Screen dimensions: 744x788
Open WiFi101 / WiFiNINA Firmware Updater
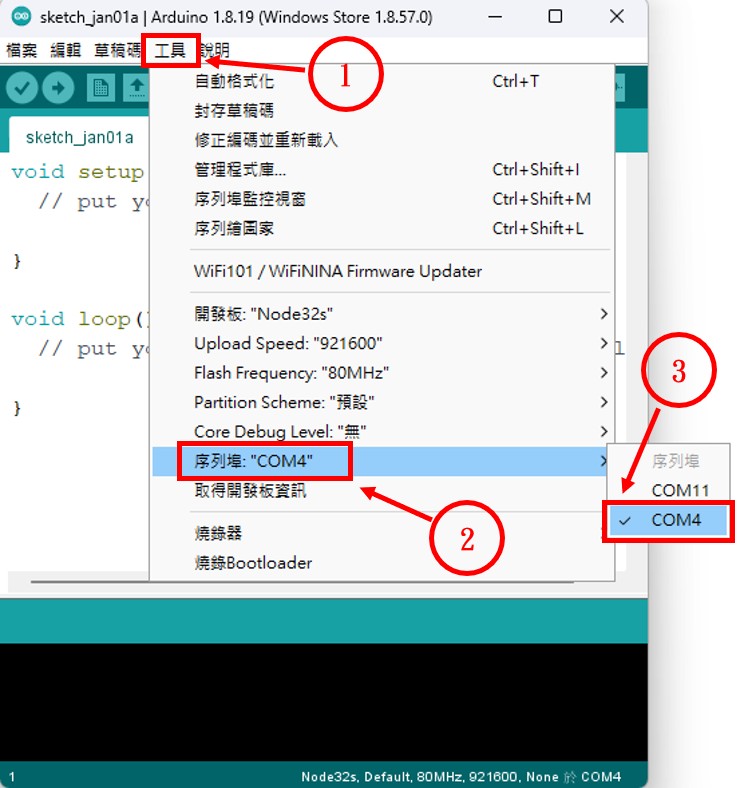382,271
